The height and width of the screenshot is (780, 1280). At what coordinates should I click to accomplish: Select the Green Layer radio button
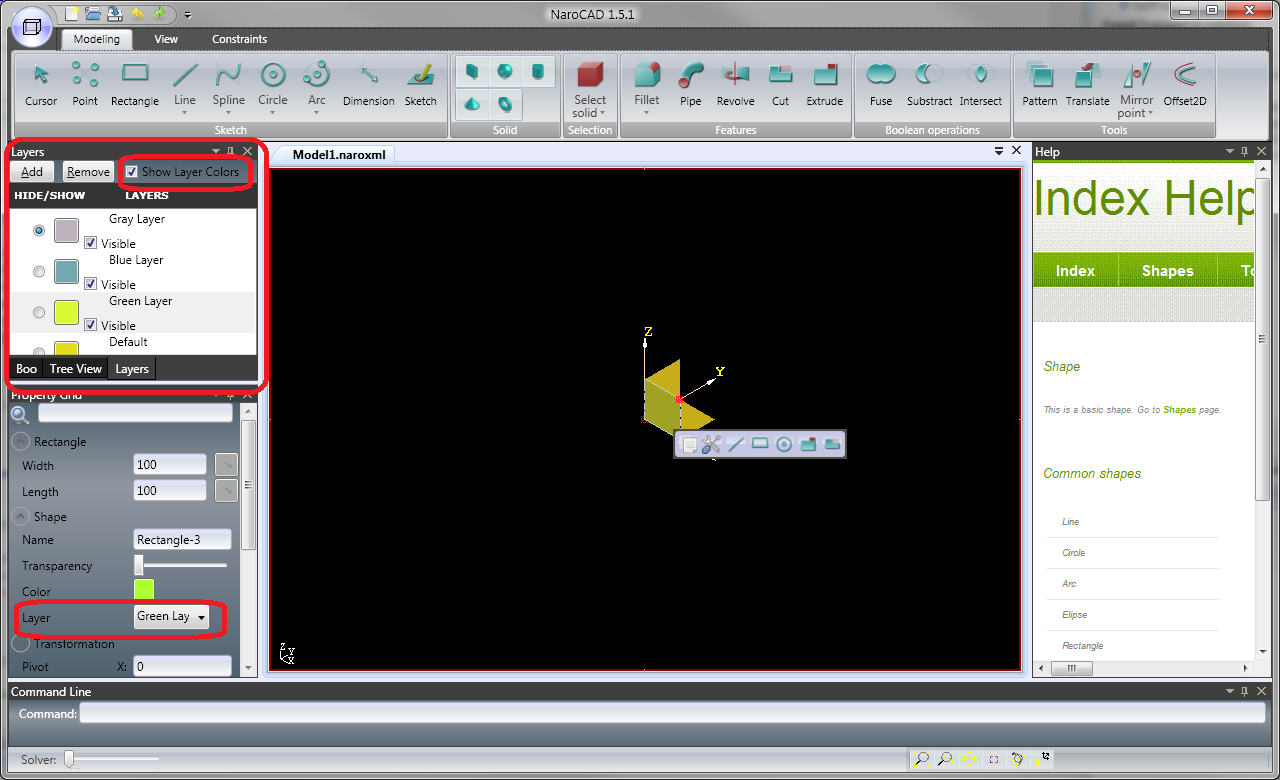coord(39,313)
